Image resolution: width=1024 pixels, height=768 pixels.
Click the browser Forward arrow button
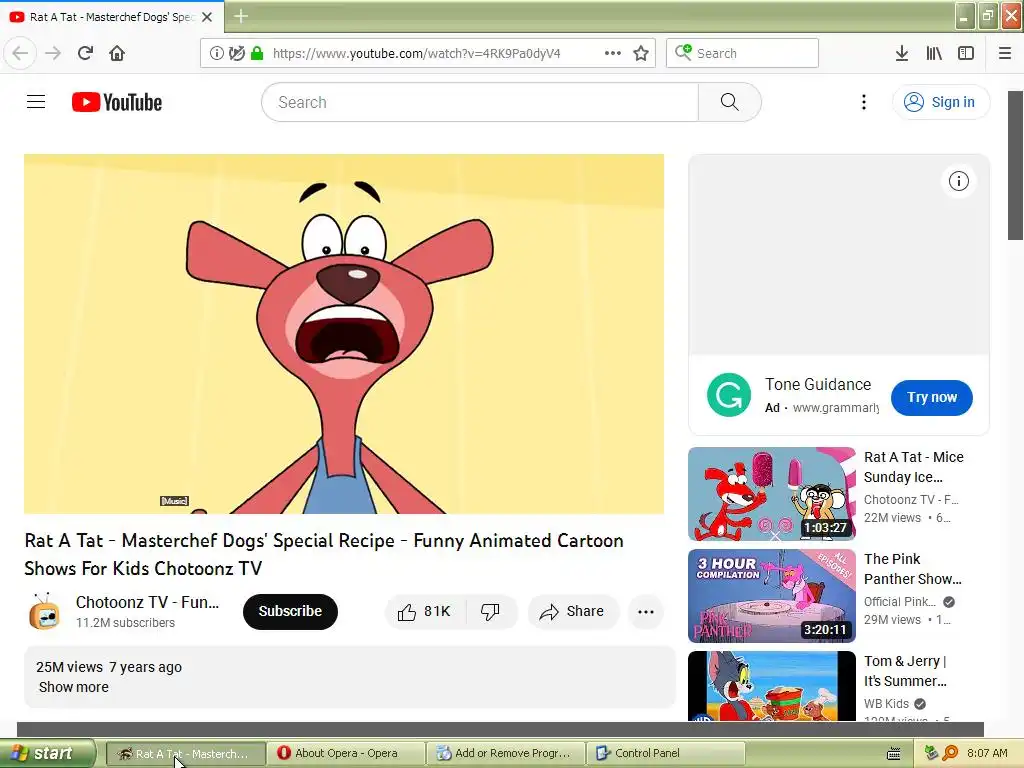pos(53,53)
